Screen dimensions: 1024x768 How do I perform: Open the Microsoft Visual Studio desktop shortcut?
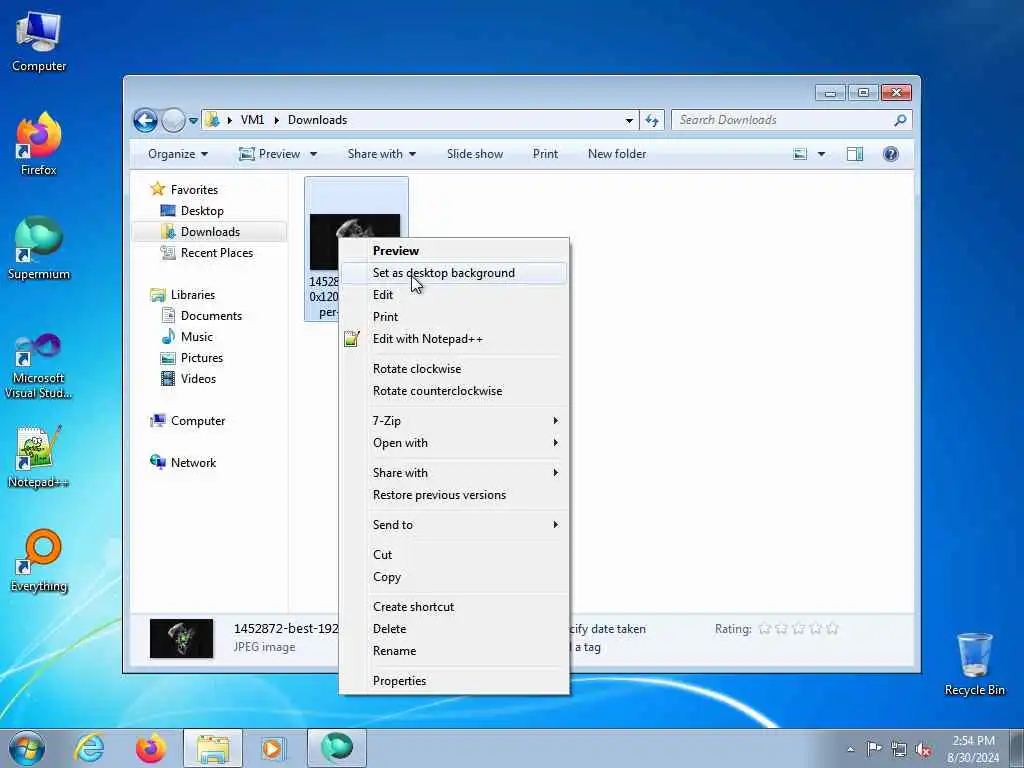(x=39, y=366)
